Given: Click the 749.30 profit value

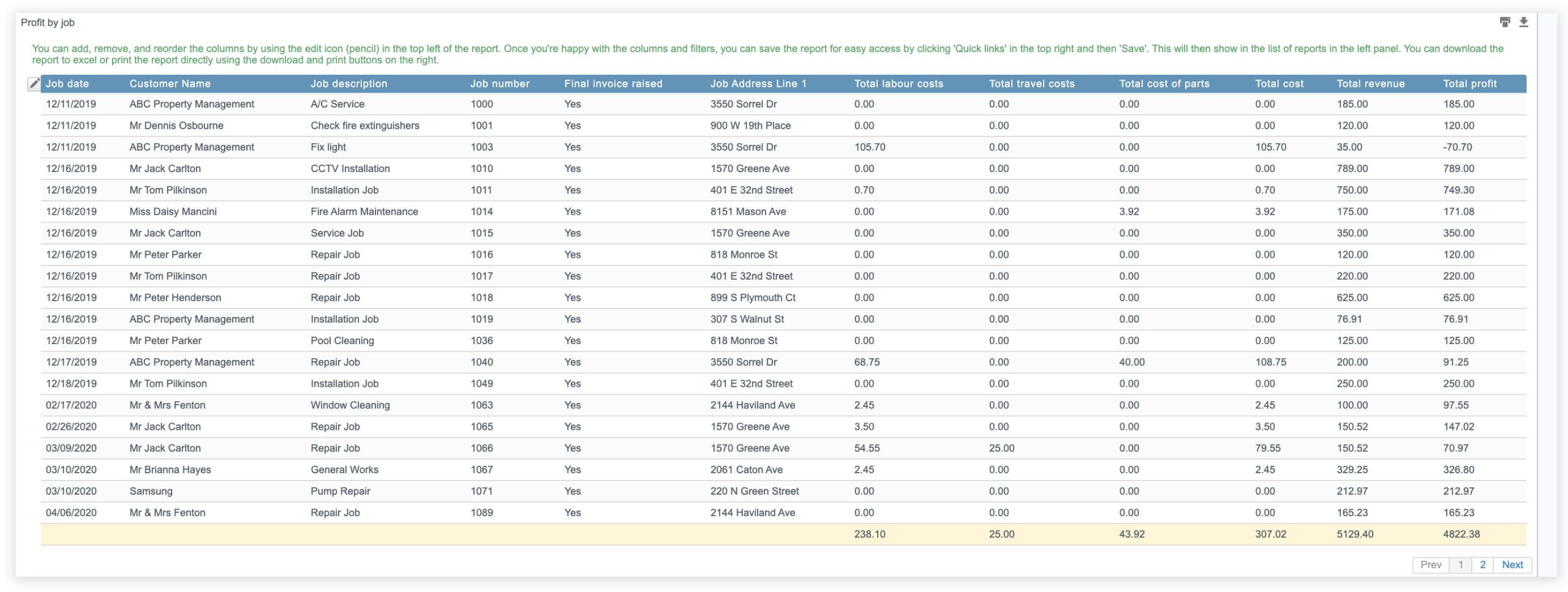Looking at the screenshot, I should click(x=1458, y=190).
